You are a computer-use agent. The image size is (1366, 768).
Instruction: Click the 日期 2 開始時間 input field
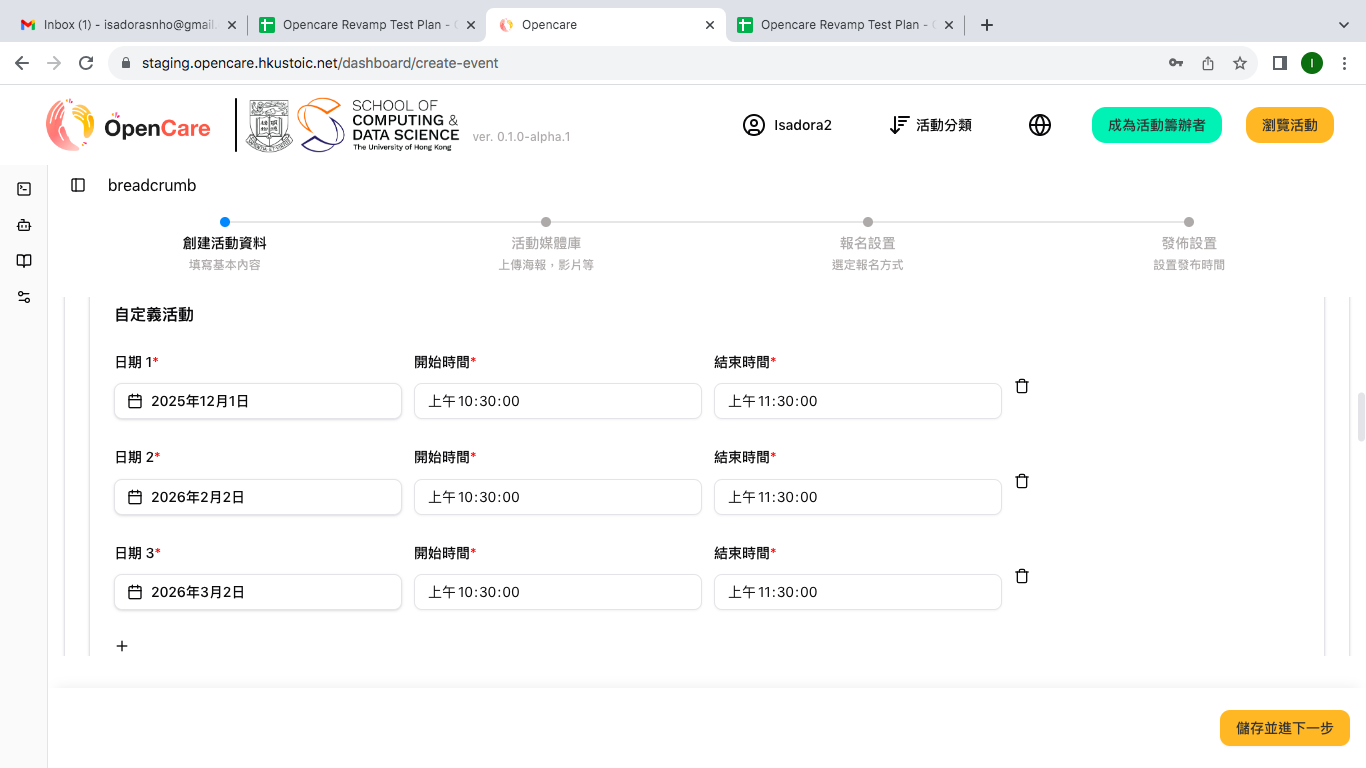[x=558, y=497]
